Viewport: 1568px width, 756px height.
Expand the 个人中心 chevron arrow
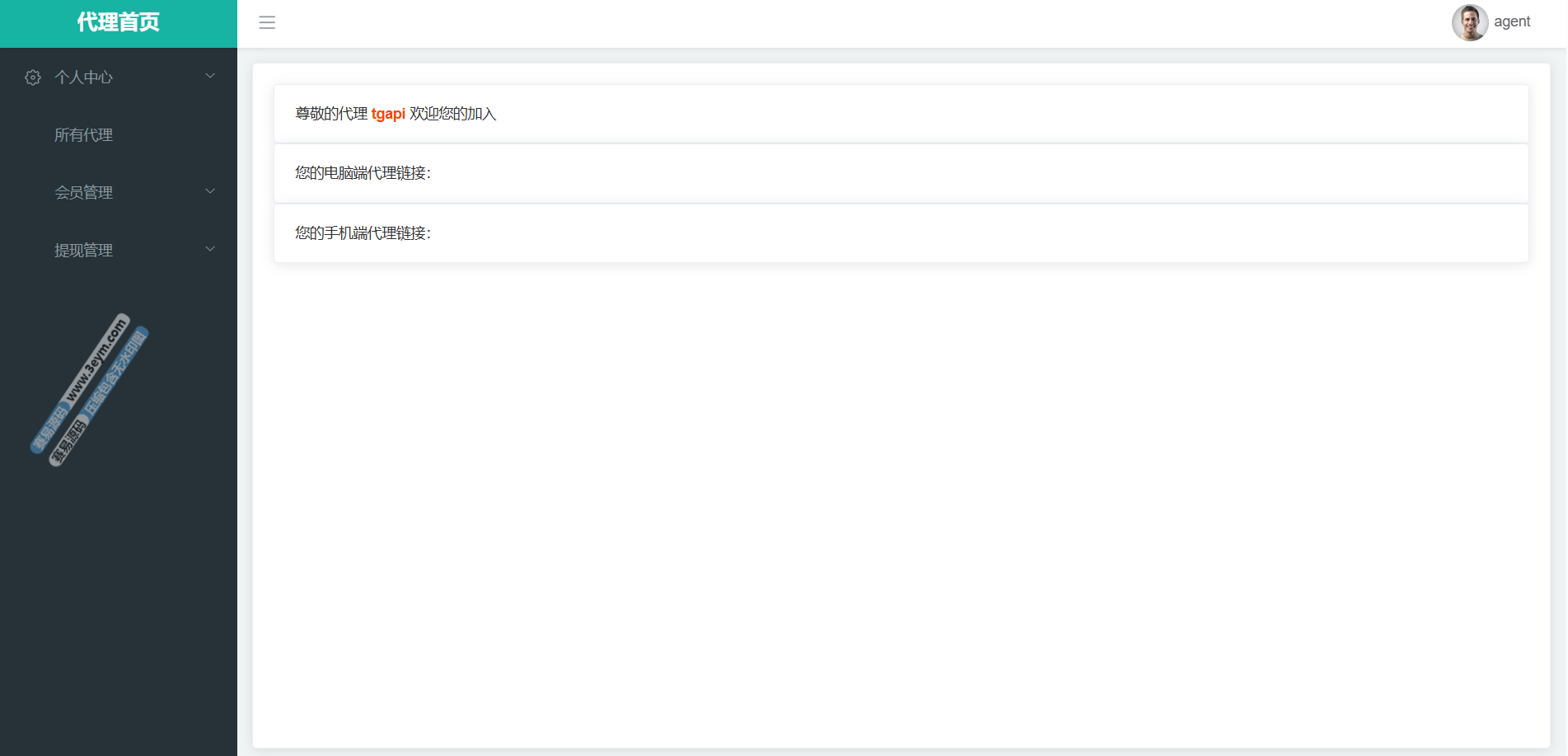[x=210, y=76]
